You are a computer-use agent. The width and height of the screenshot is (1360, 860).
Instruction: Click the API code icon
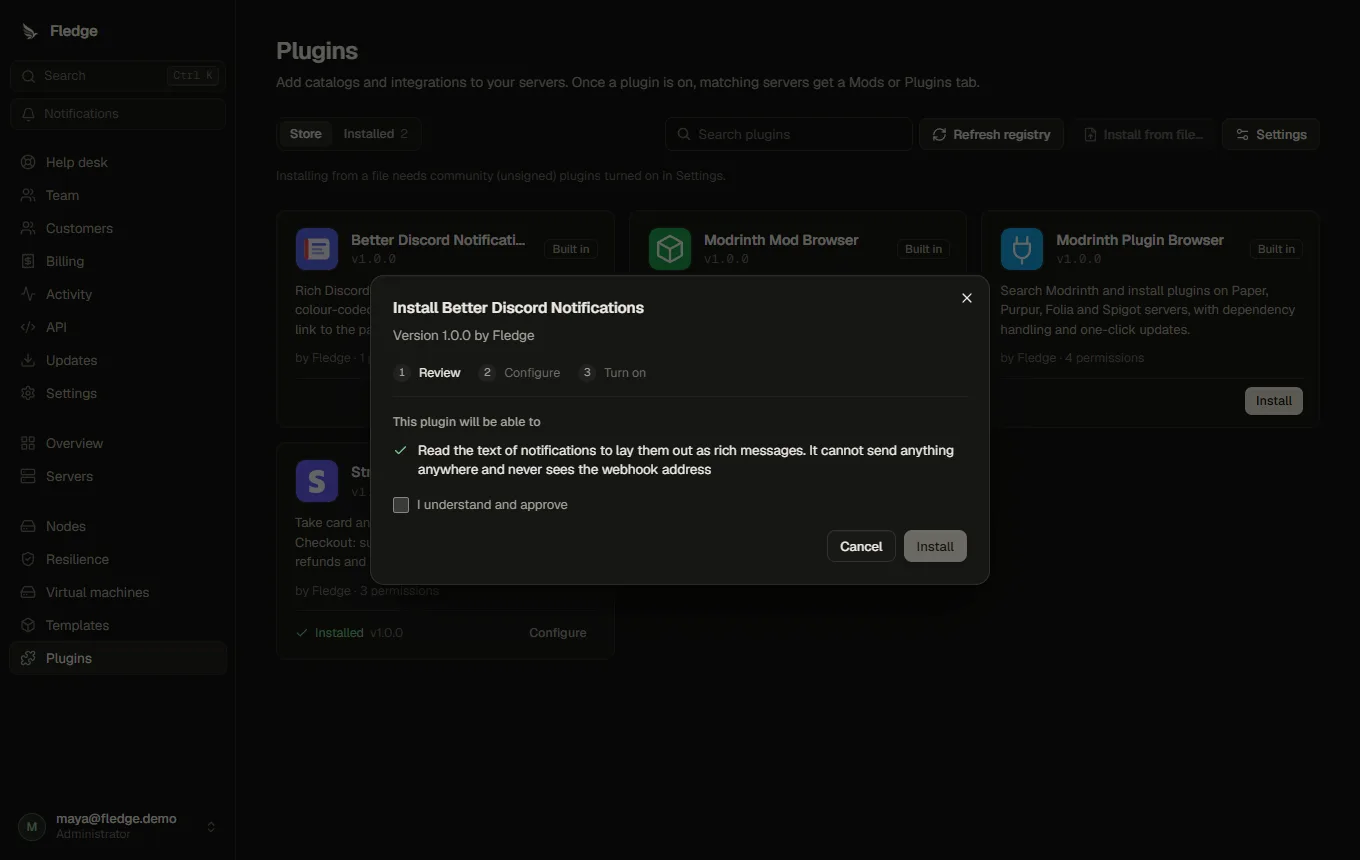28,327
